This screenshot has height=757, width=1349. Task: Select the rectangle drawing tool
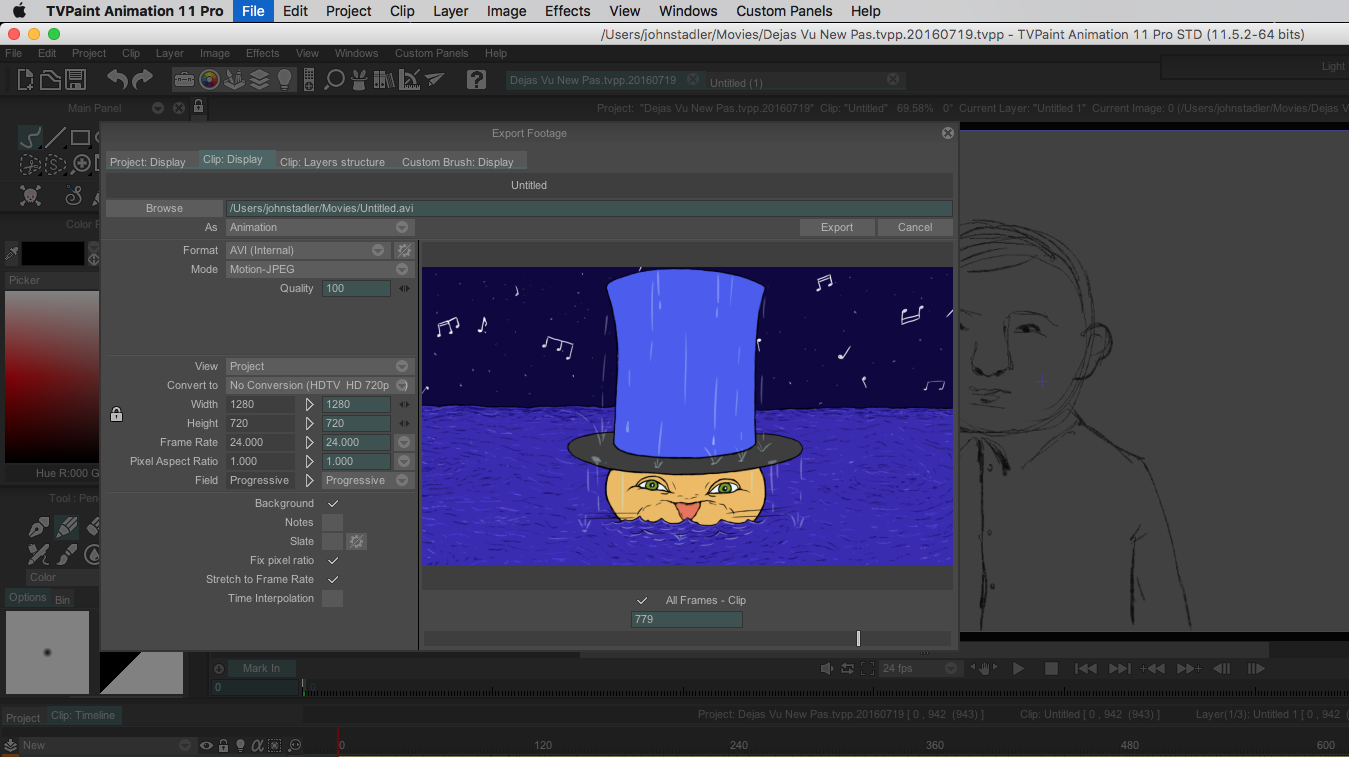tap(81, 137)
